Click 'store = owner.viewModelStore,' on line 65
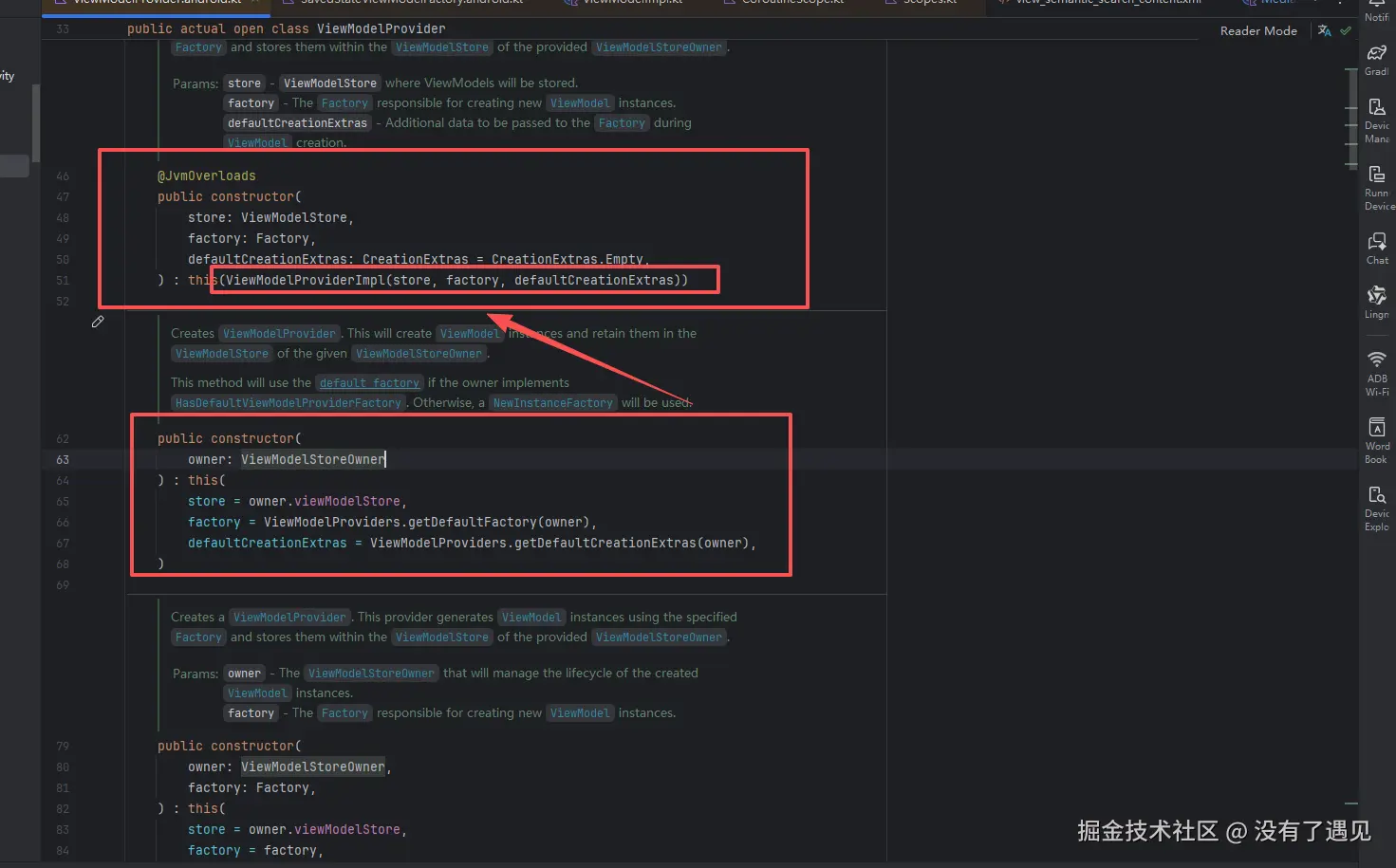 [297, 501]
